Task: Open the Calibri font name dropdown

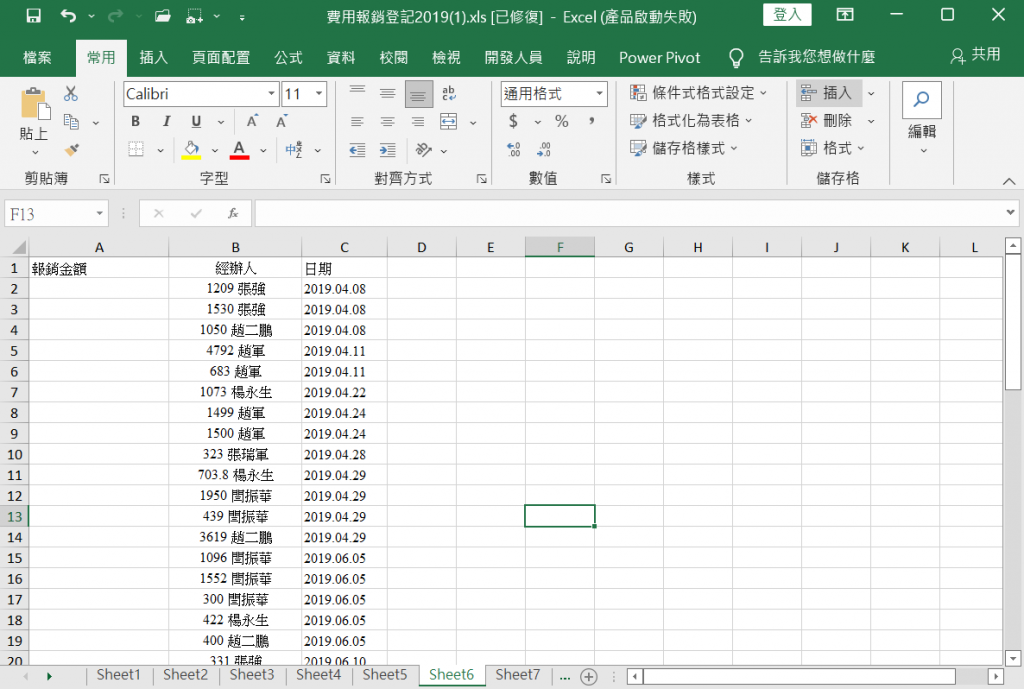Action: coord(271,94)
